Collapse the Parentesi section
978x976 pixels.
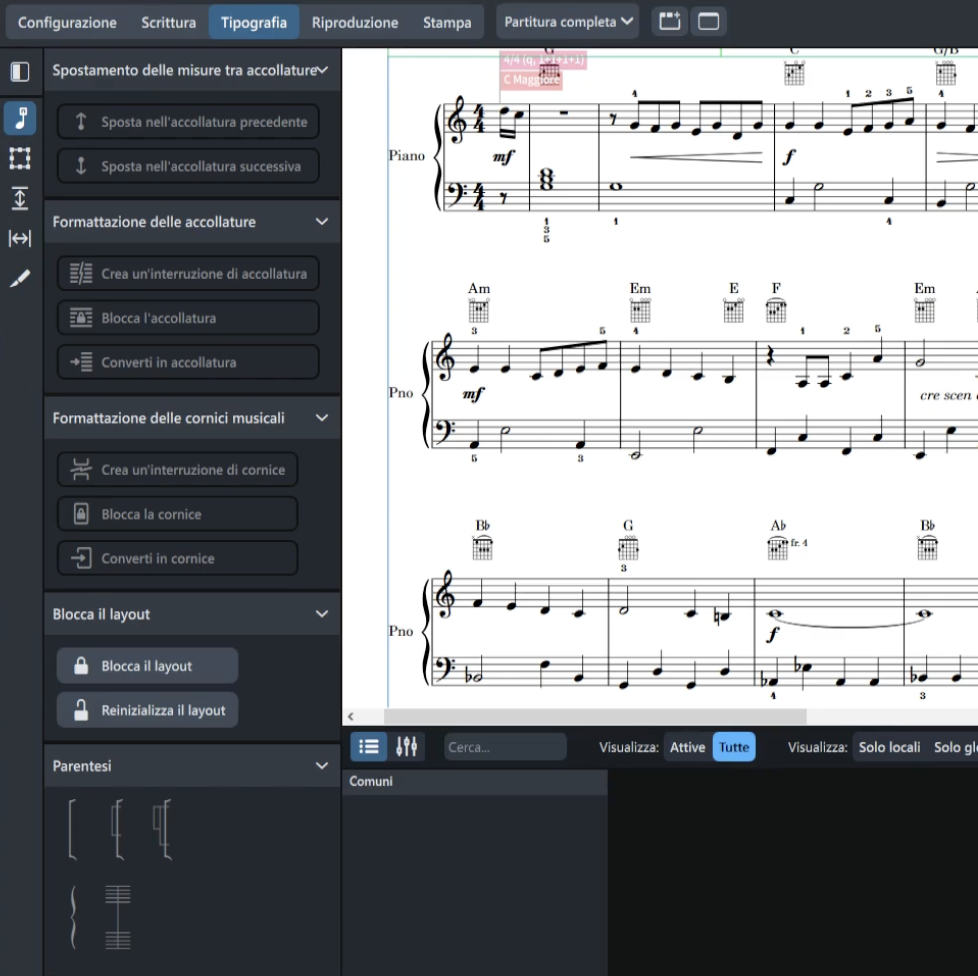[321, 766]
